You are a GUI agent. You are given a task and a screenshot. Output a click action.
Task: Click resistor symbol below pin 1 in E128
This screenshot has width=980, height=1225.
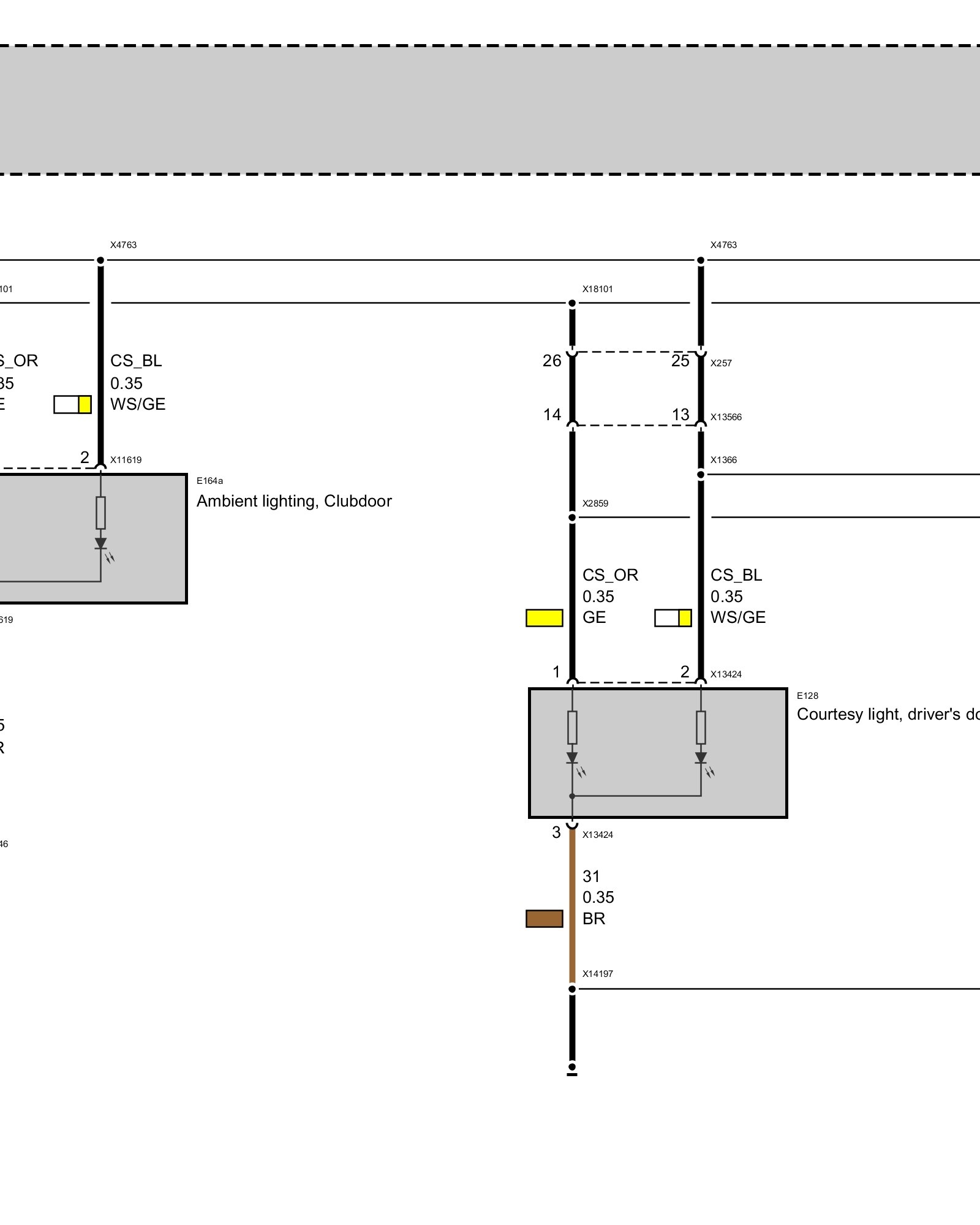572,728
